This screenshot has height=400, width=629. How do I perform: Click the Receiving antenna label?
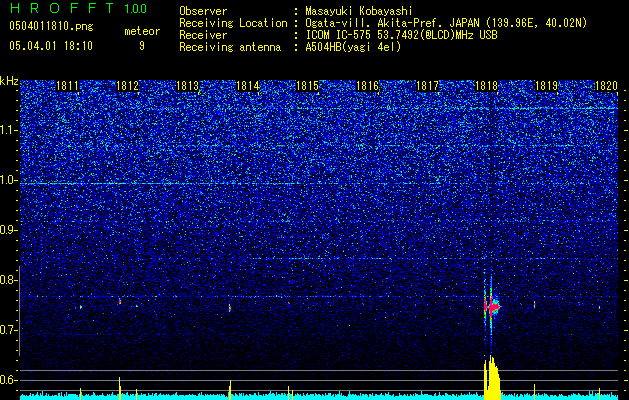coord(230,47)
